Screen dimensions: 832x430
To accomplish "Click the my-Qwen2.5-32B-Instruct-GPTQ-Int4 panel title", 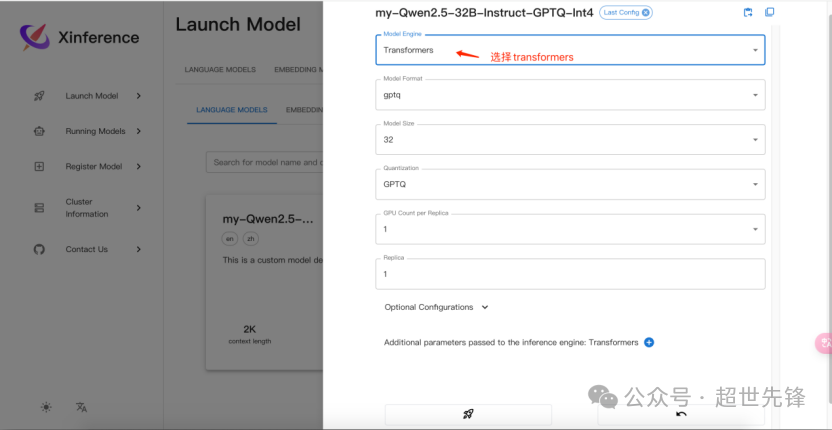I will pyautogui.click(x=484, y=13).
